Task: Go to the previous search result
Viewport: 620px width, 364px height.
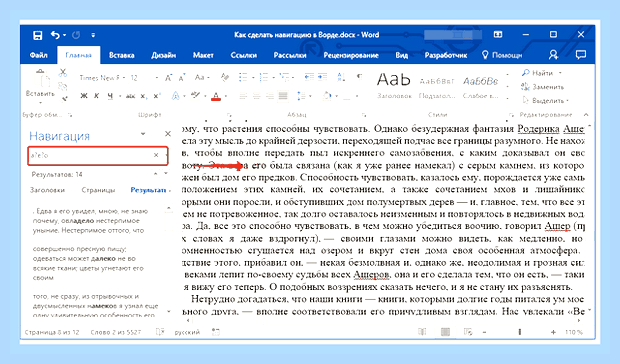Action: 156,174
